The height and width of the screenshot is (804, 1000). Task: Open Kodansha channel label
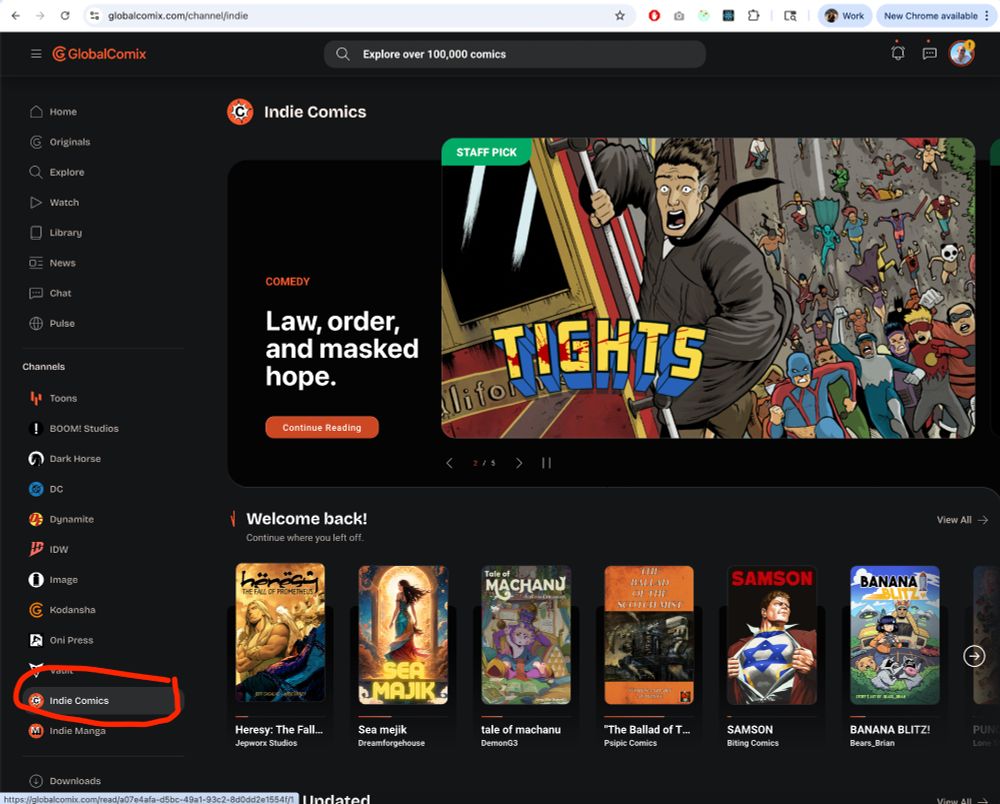click(x=73, y=610)
